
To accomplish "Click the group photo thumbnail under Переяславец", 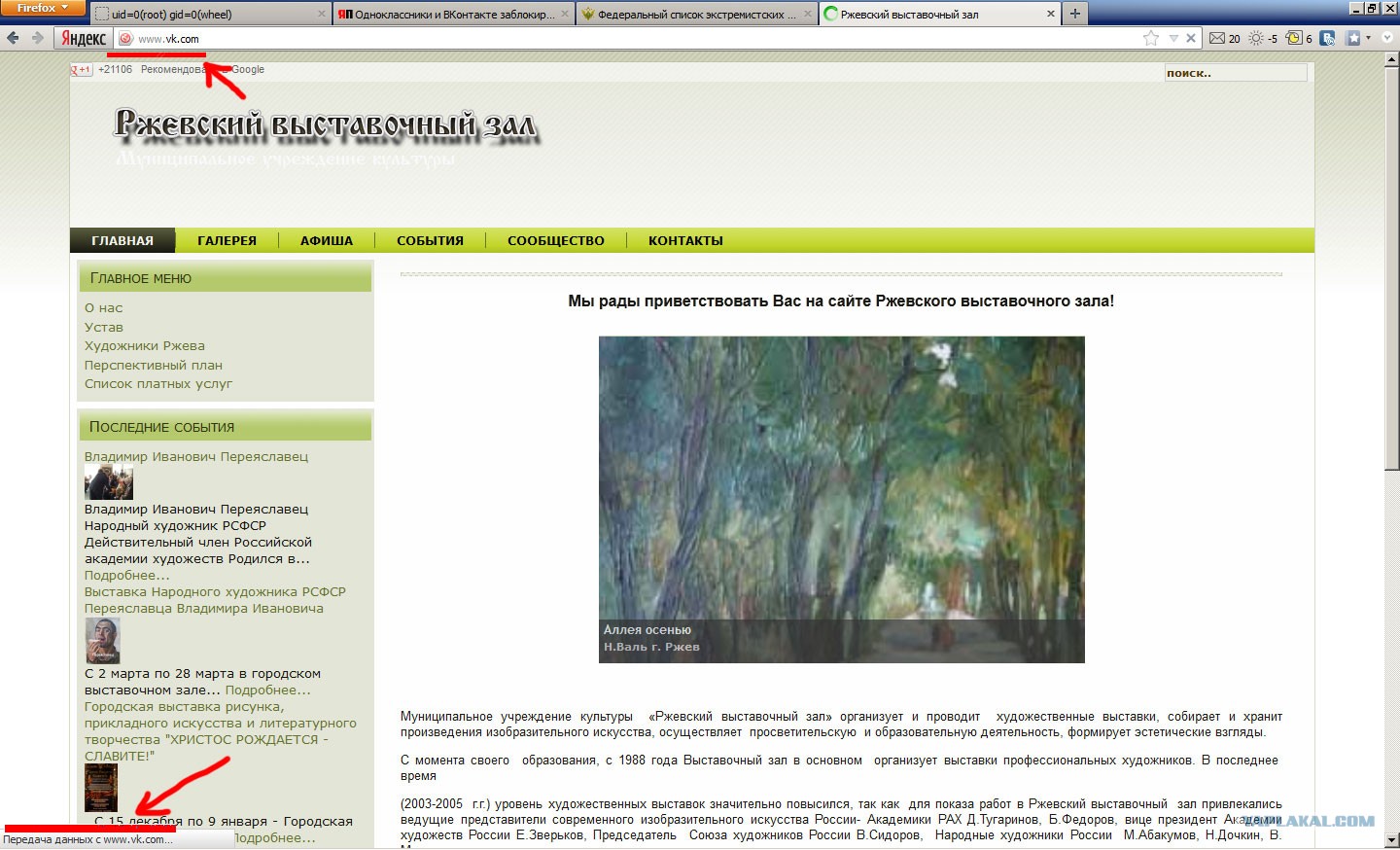I will coord(109,482).
